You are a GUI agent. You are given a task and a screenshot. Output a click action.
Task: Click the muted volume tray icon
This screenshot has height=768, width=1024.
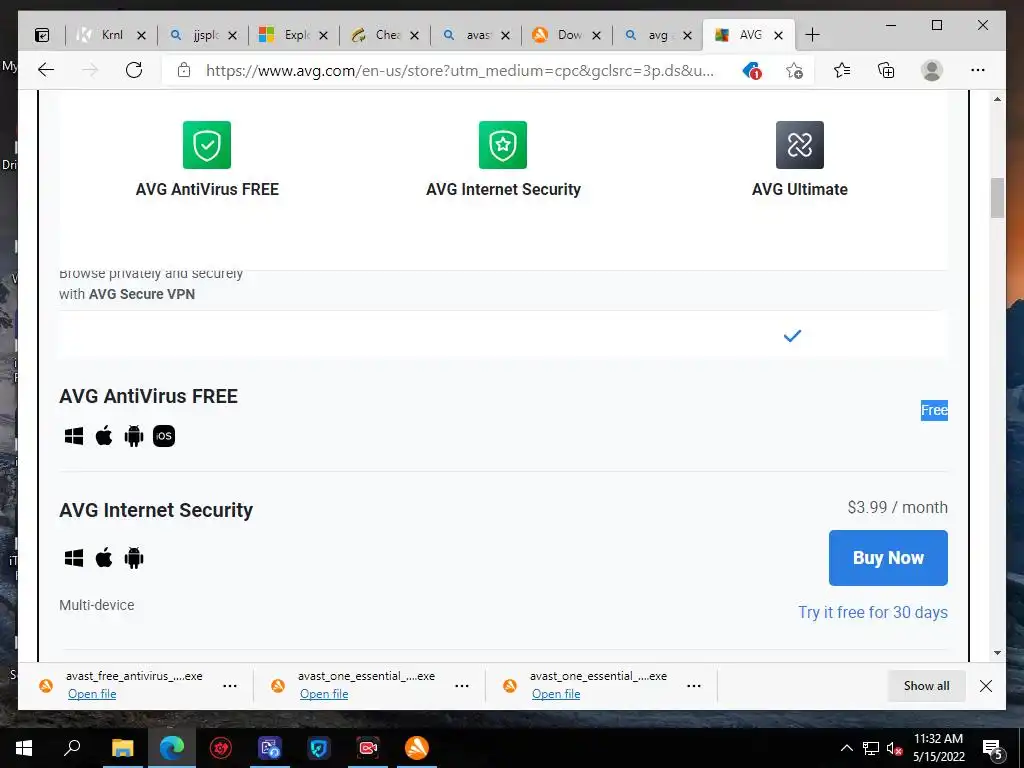coord(895,749)
